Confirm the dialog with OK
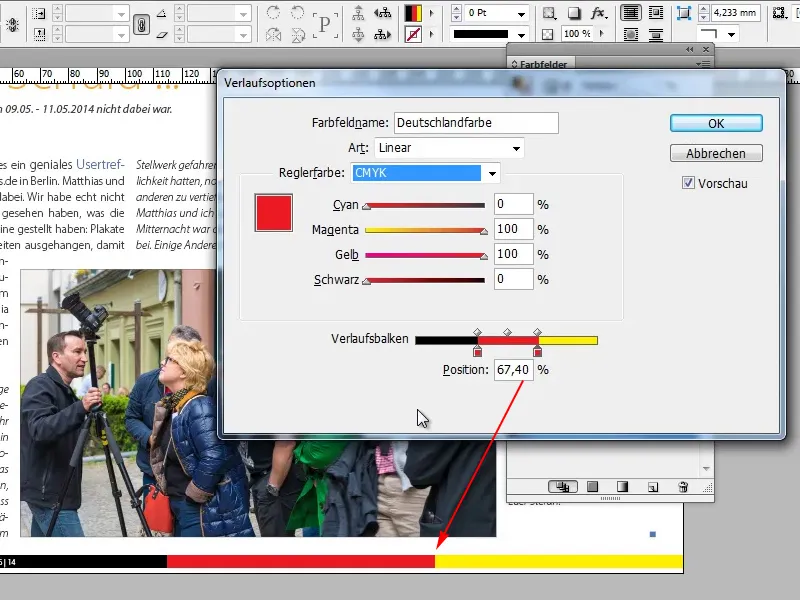This screenshot has width=800, height=600. pos(716,122)
